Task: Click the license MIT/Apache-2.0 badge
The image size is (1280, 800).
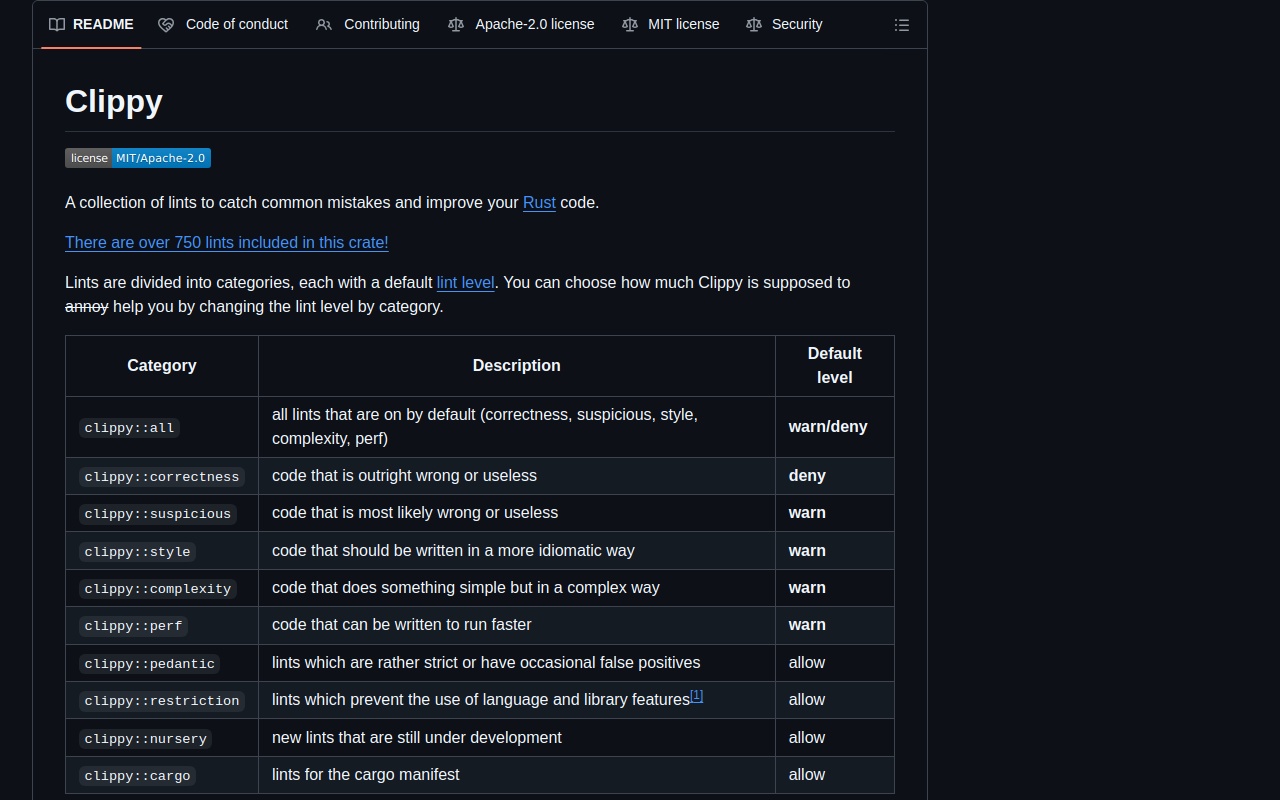Action: (138, 158)
